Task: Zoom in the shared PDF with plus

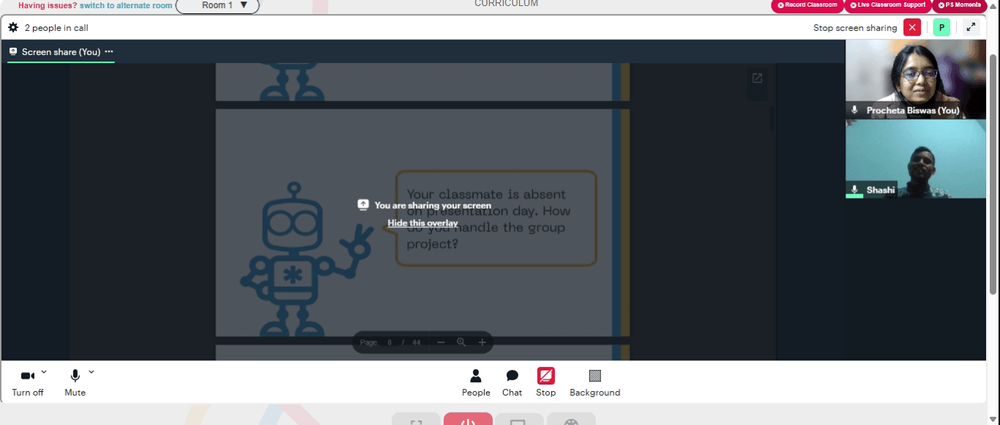Action: tap(482, 342)
